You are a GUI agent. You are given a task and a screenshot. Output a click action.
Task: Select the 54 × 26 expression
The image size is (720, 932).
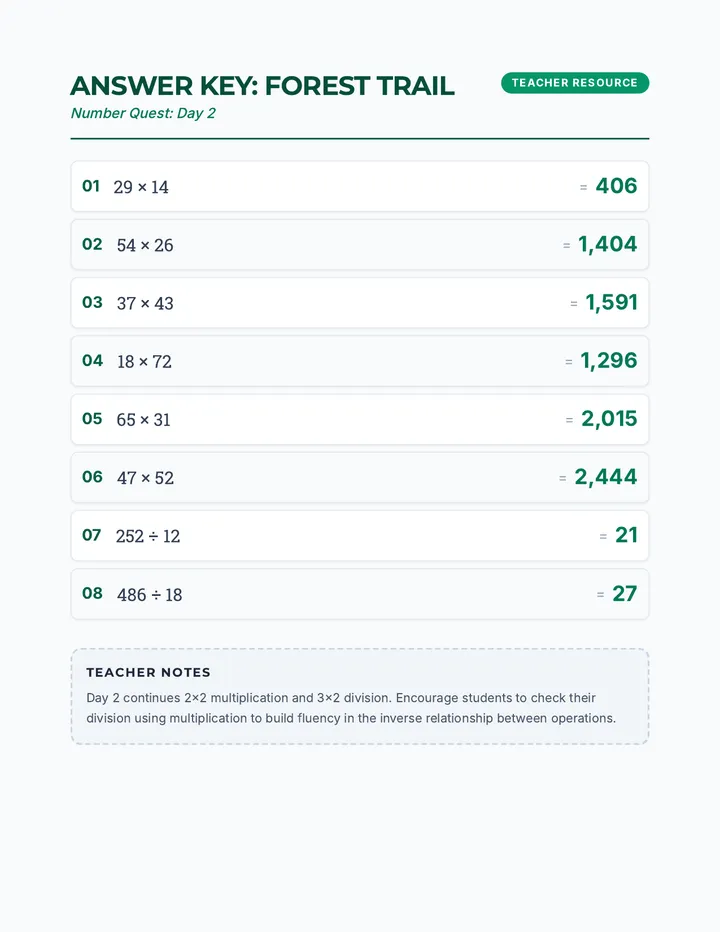[145, 245]
